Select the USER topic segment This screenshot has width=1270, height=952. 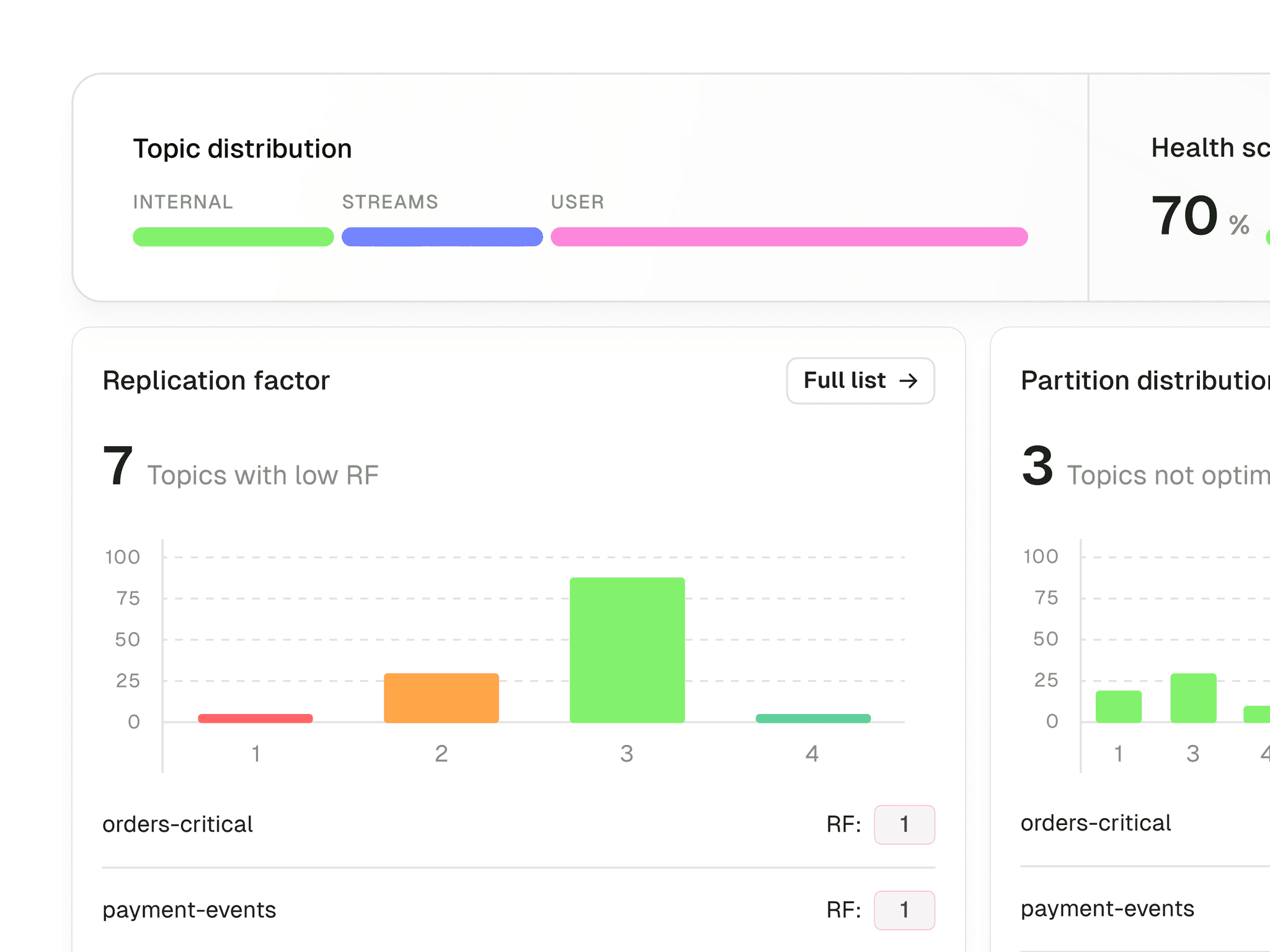tap(789, 236)
